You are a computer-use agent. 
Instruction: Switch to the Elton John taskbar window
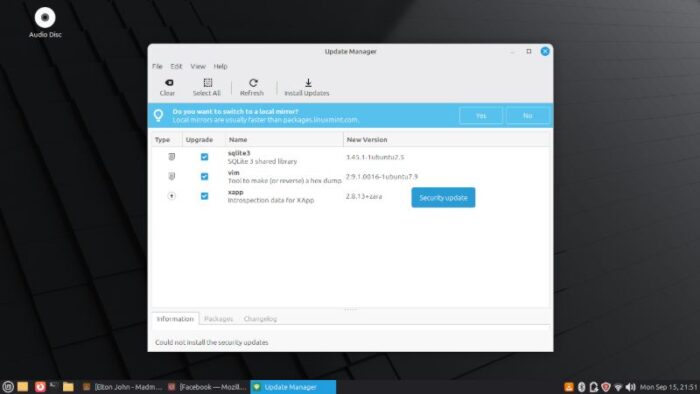coord(123,387)
